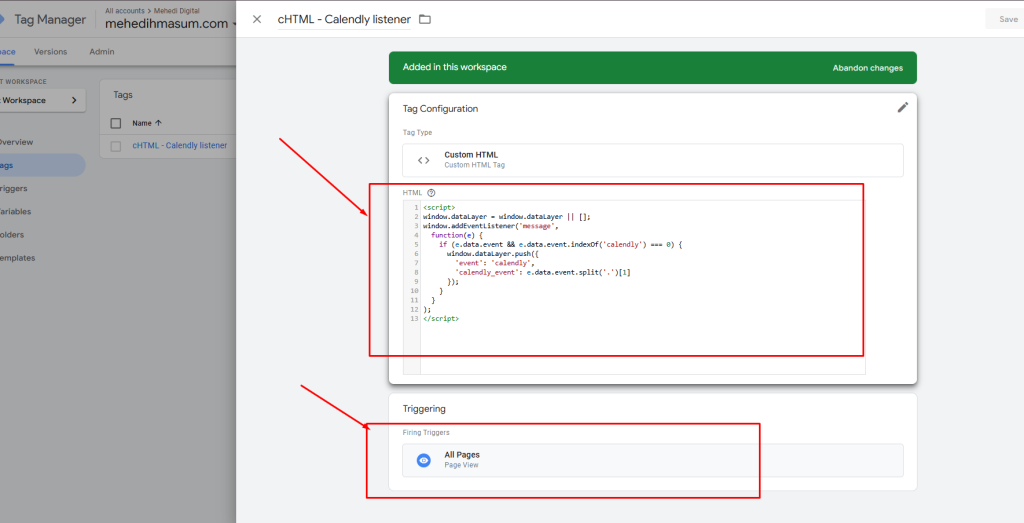Select the All Pages trigger eye icon
Viewport: 1024px width, 523px height.
pyautogui.click(x=424, y=460)
